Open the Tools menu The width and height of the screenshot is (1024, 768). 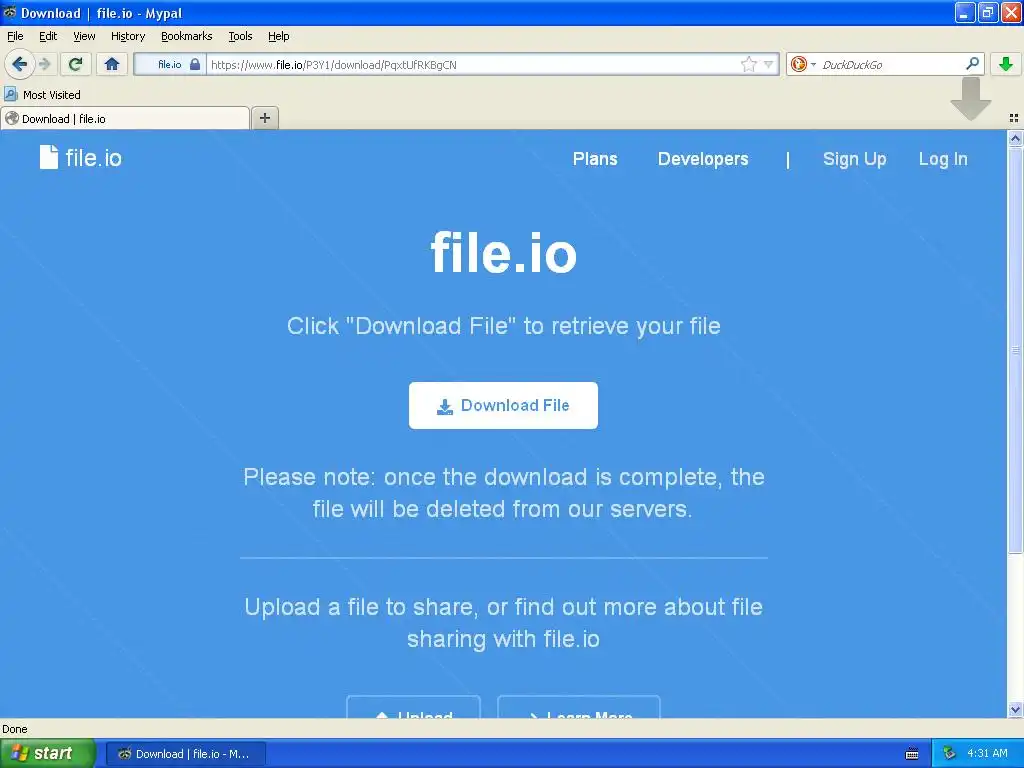(x=240, y=36)
